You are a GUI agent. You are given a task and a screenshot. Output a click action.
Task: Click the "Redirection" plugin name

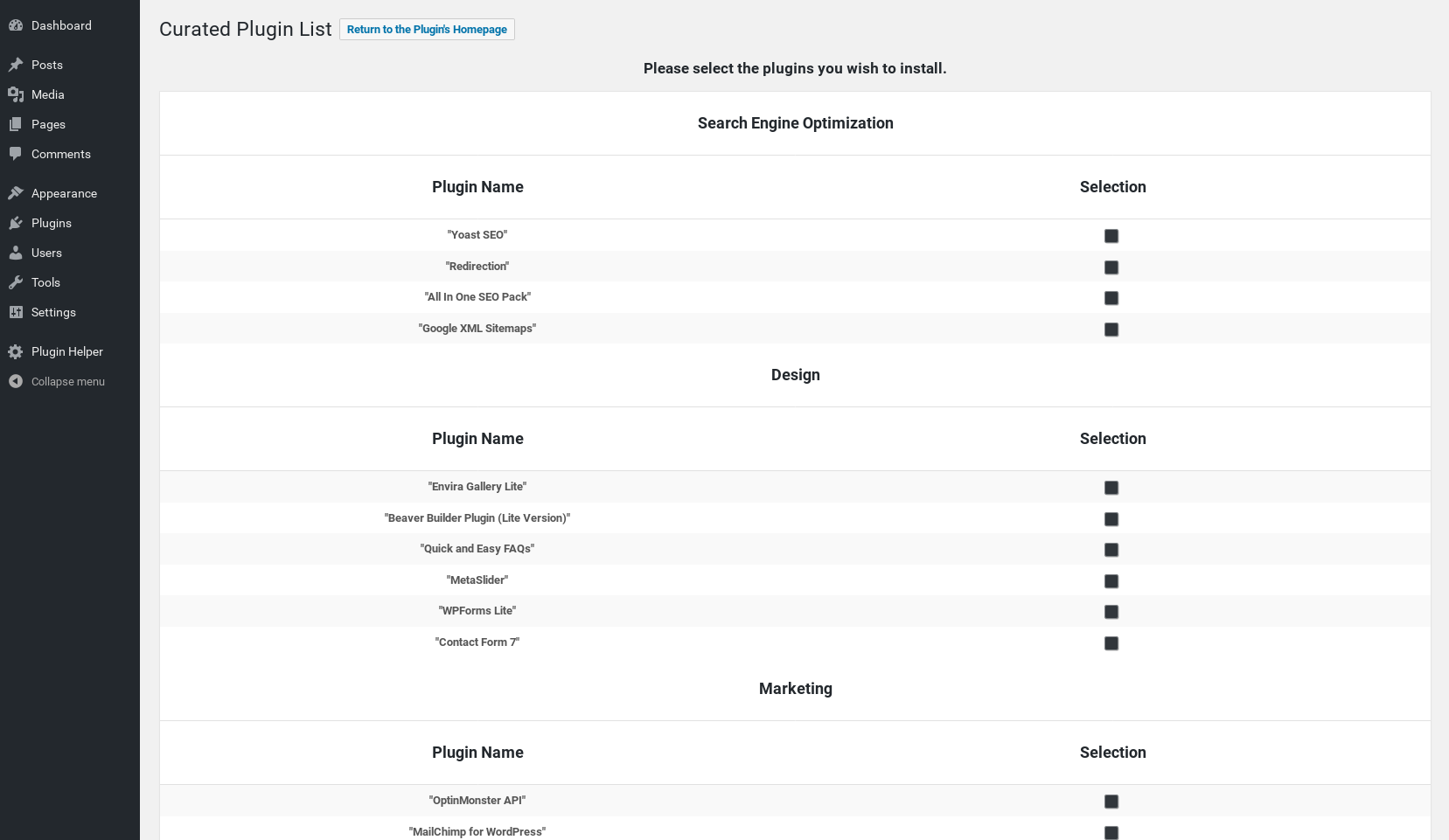pyautogui.click(x=477, y=267)
